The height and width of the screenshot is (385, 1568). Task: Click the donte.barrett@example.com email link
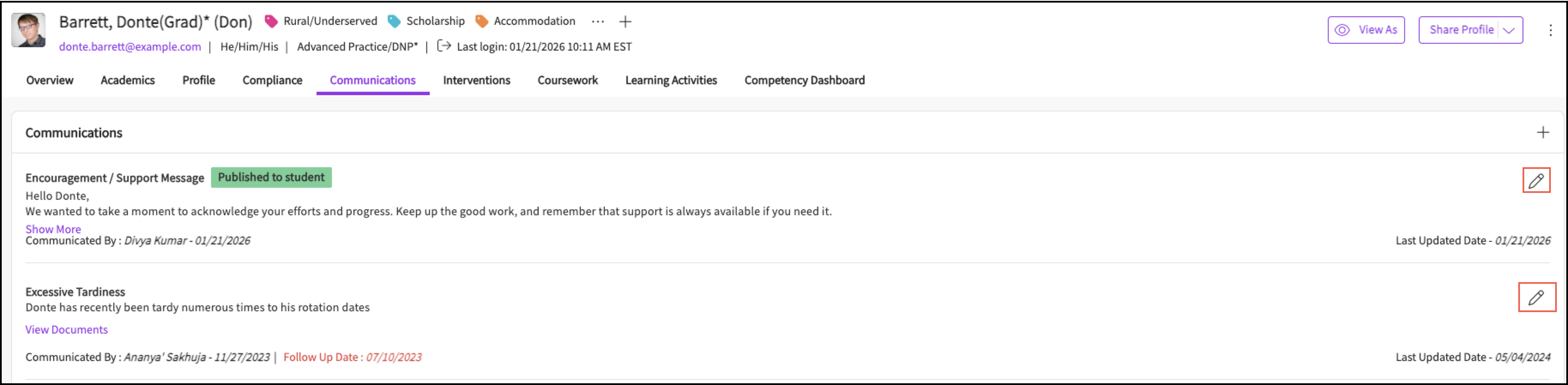tap(130, 47)
